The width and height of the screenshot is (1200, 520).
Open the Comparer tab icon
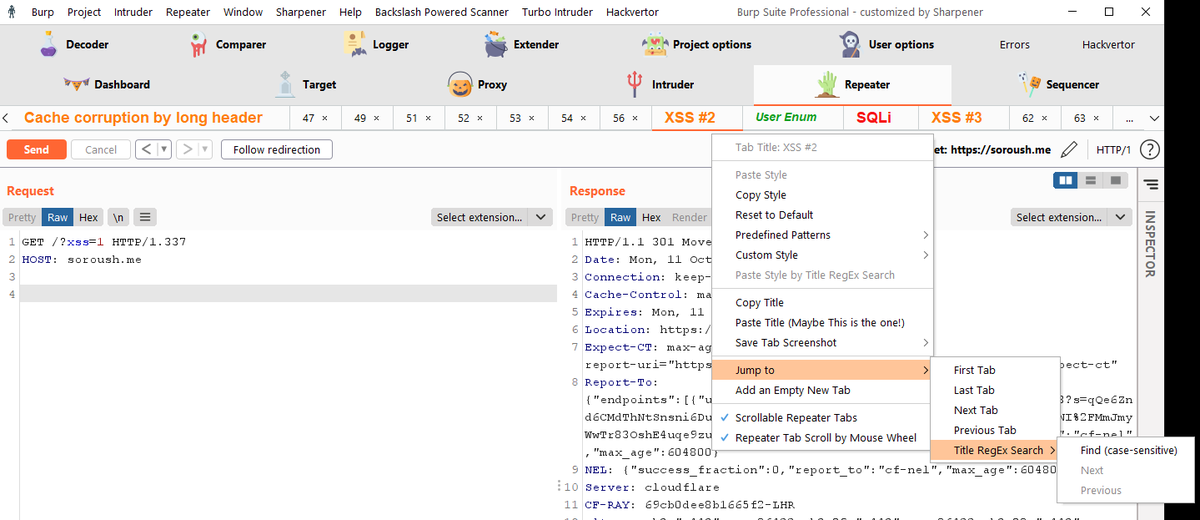(x=199, y=44)
